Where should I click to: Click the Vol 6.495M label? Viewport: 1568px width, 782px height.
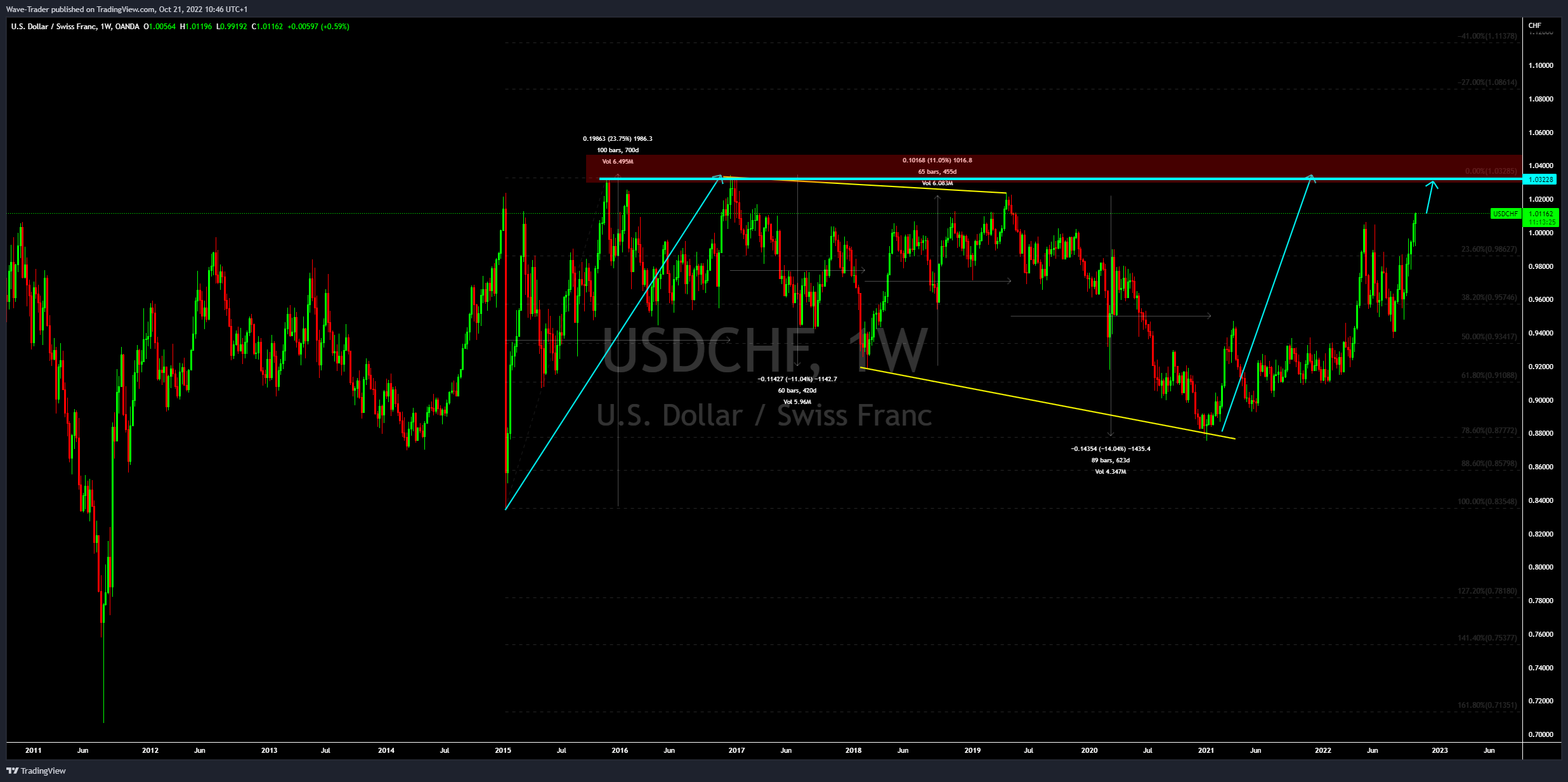coord(617,162)
